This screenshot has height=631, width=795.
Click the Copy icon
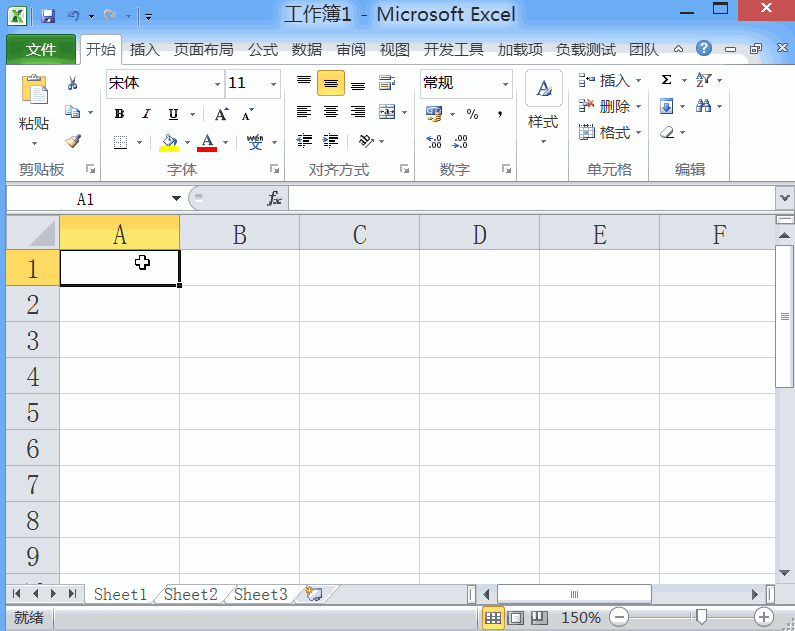73,112
